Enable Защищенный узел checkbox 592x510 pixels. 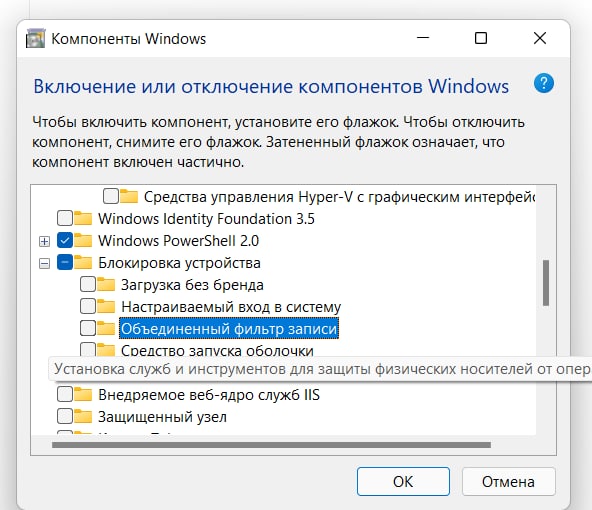pyautogui.click(x=65, y=416)
